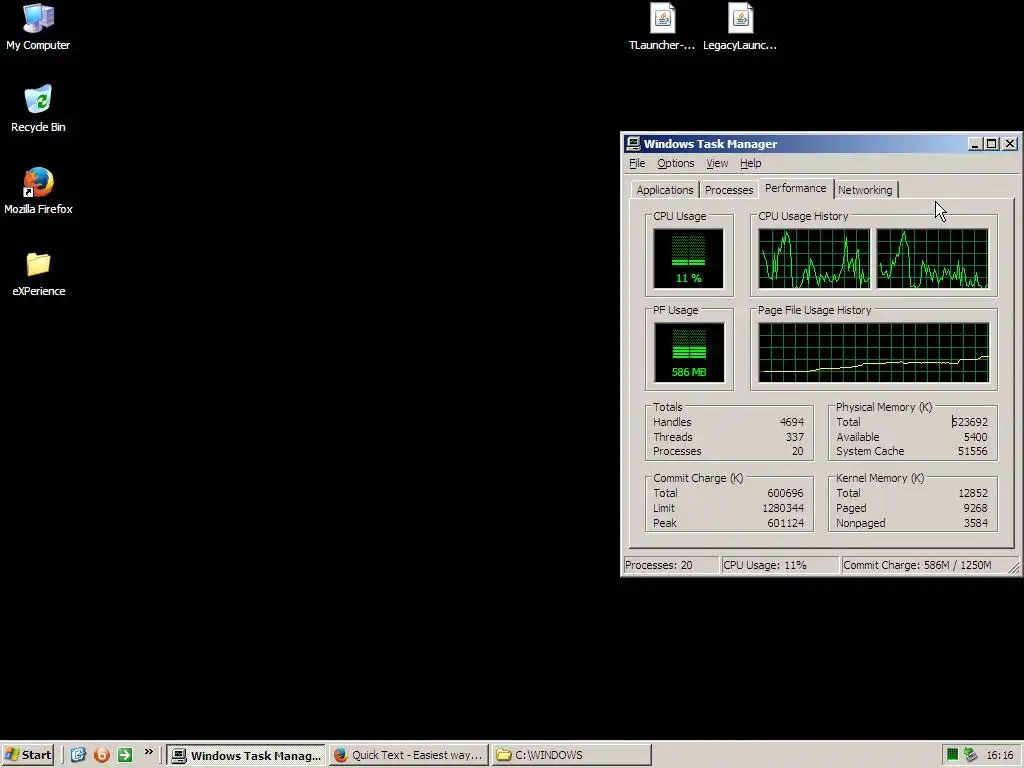This screenshot has height=768, width=1024.
Task: Click the Nonpaged value 3584
Action: [976, 523]
